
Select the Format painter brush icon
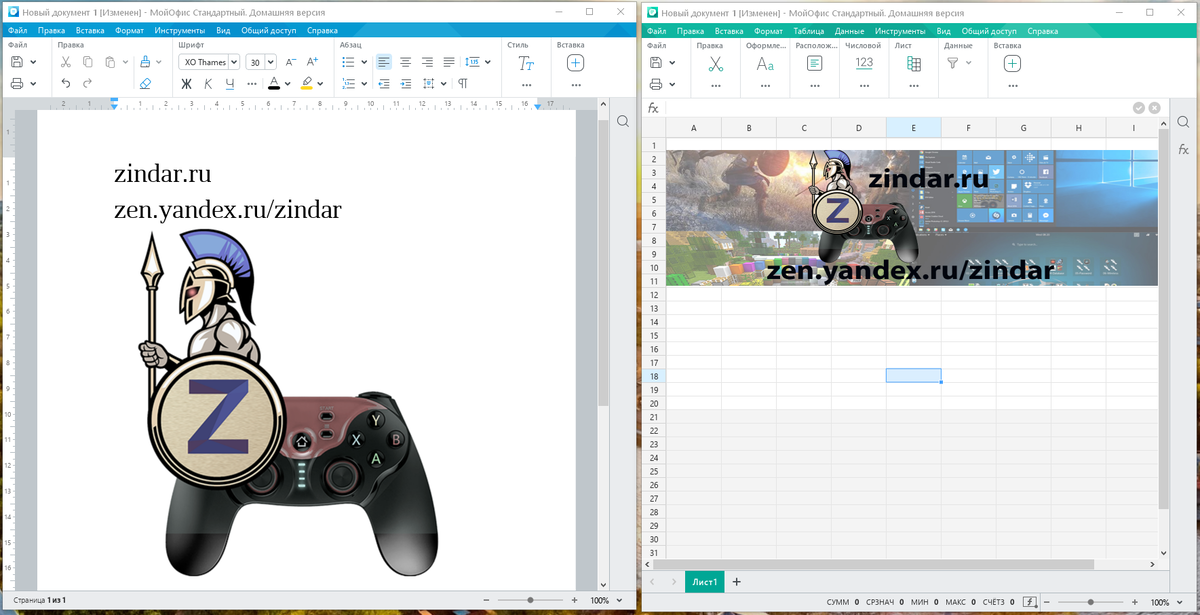click(144, 62)
